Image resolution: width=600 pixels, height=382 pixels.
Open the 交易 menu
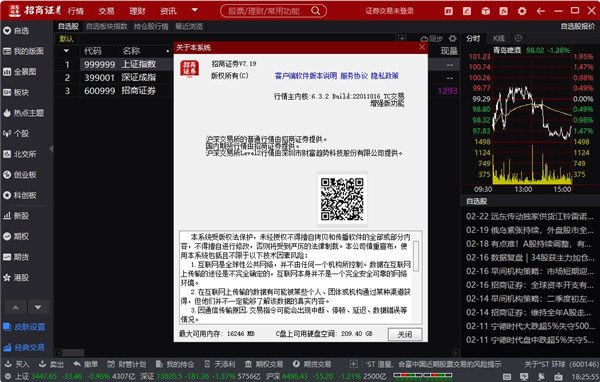(x=106, y=11)
